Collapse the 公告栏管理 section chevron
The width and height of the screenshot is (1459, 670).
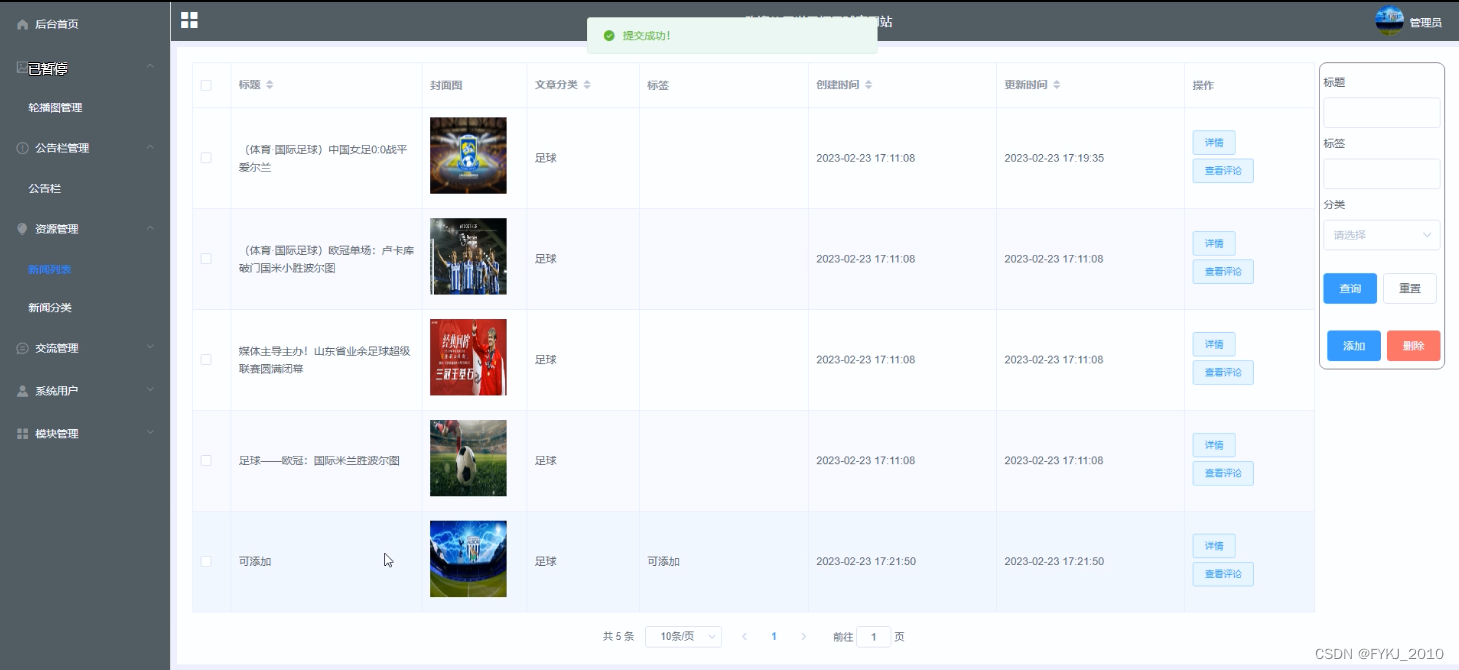tap(150, 148)
